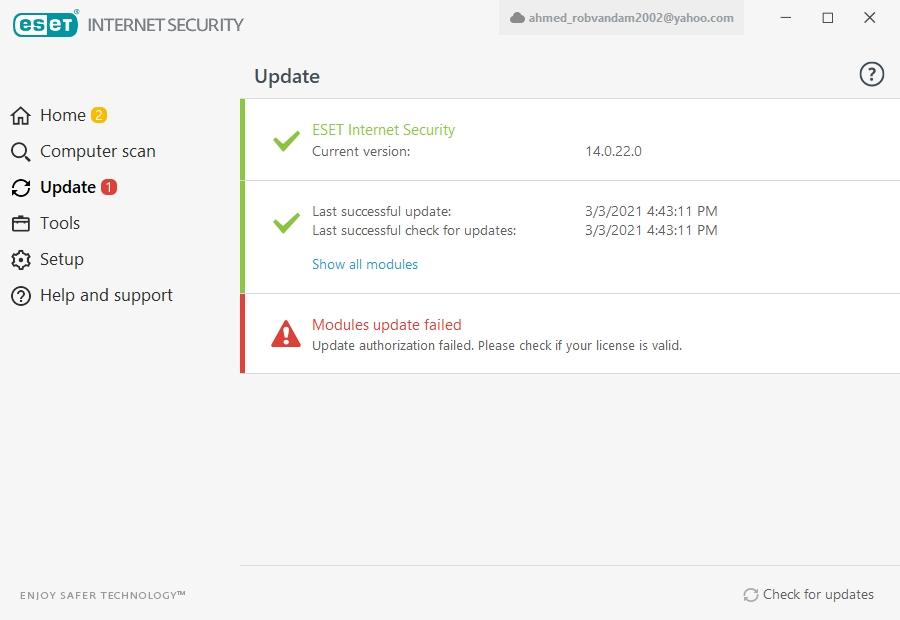Image resolution: width=900 pixels, height=620 pixels.
Task: Click the red warning triangle icon
Action: click(286, 334)
